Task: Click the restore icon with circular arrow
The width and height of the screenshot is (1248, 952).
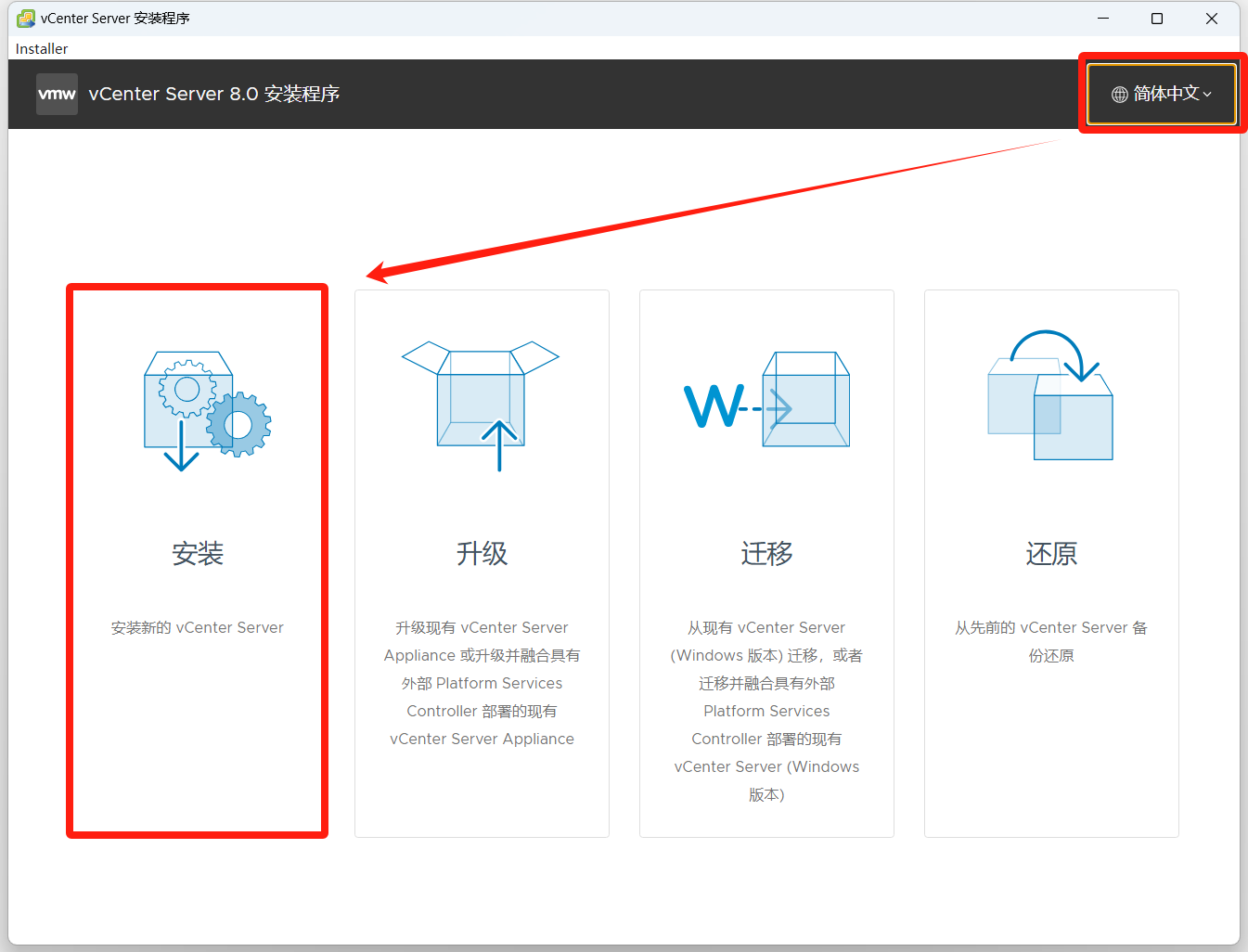Action: coord(1050,396)
